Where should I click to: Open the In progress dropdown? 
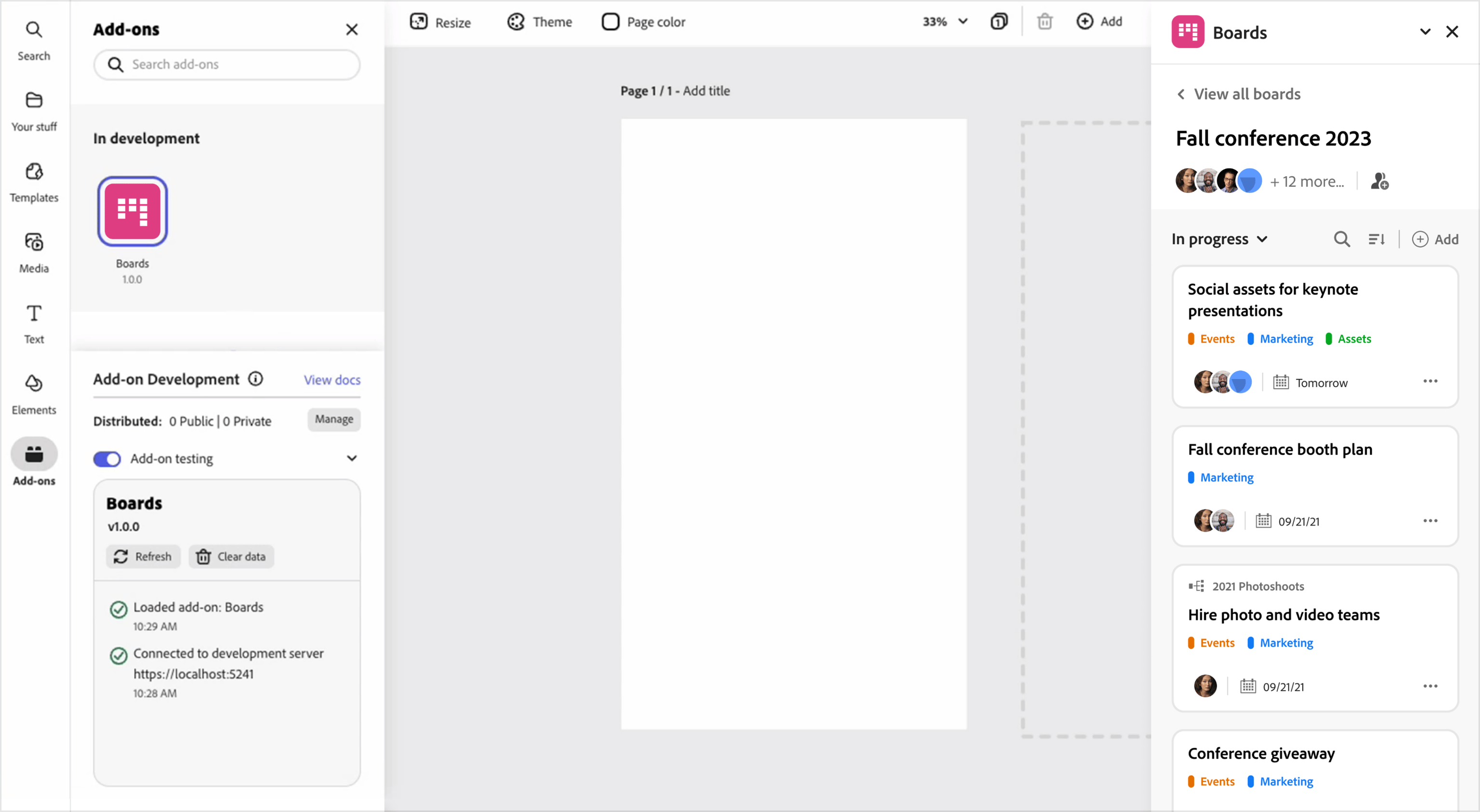pos(1219,239)
